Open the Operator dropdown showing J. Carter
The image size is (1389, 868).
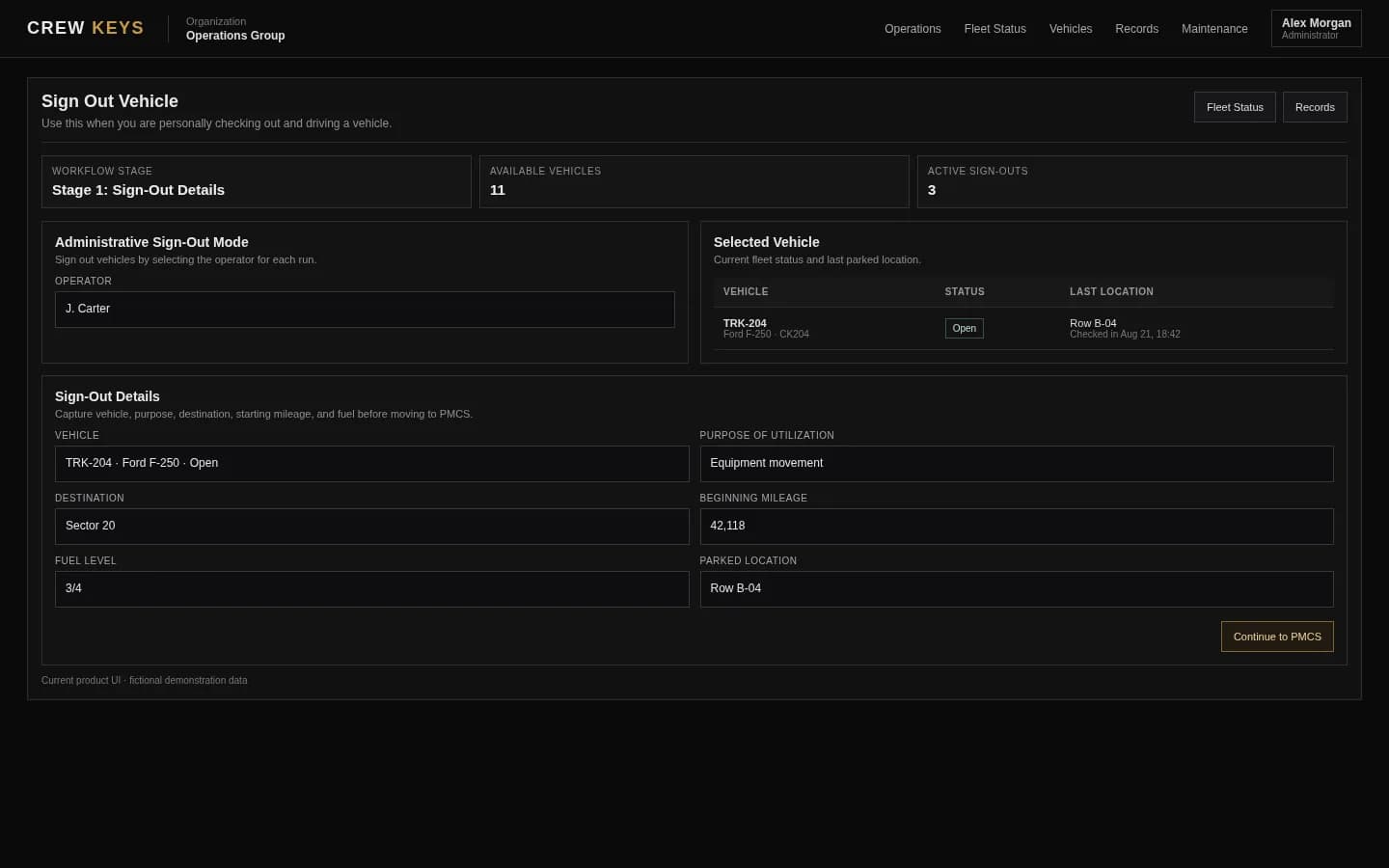pos(365,310)
